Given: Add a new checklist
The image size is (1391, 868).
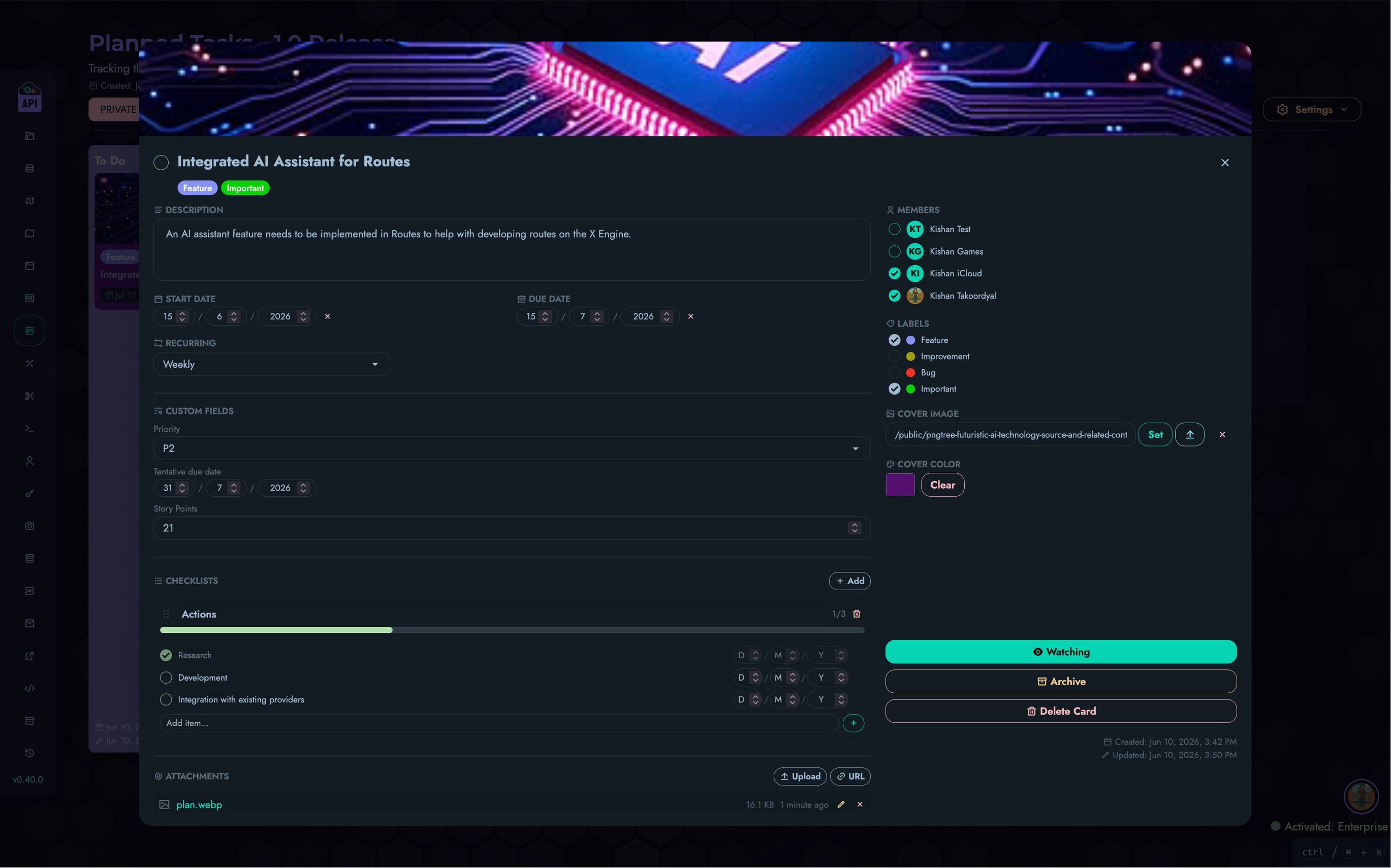Looking at the screenshot, I should pos(849,581).
